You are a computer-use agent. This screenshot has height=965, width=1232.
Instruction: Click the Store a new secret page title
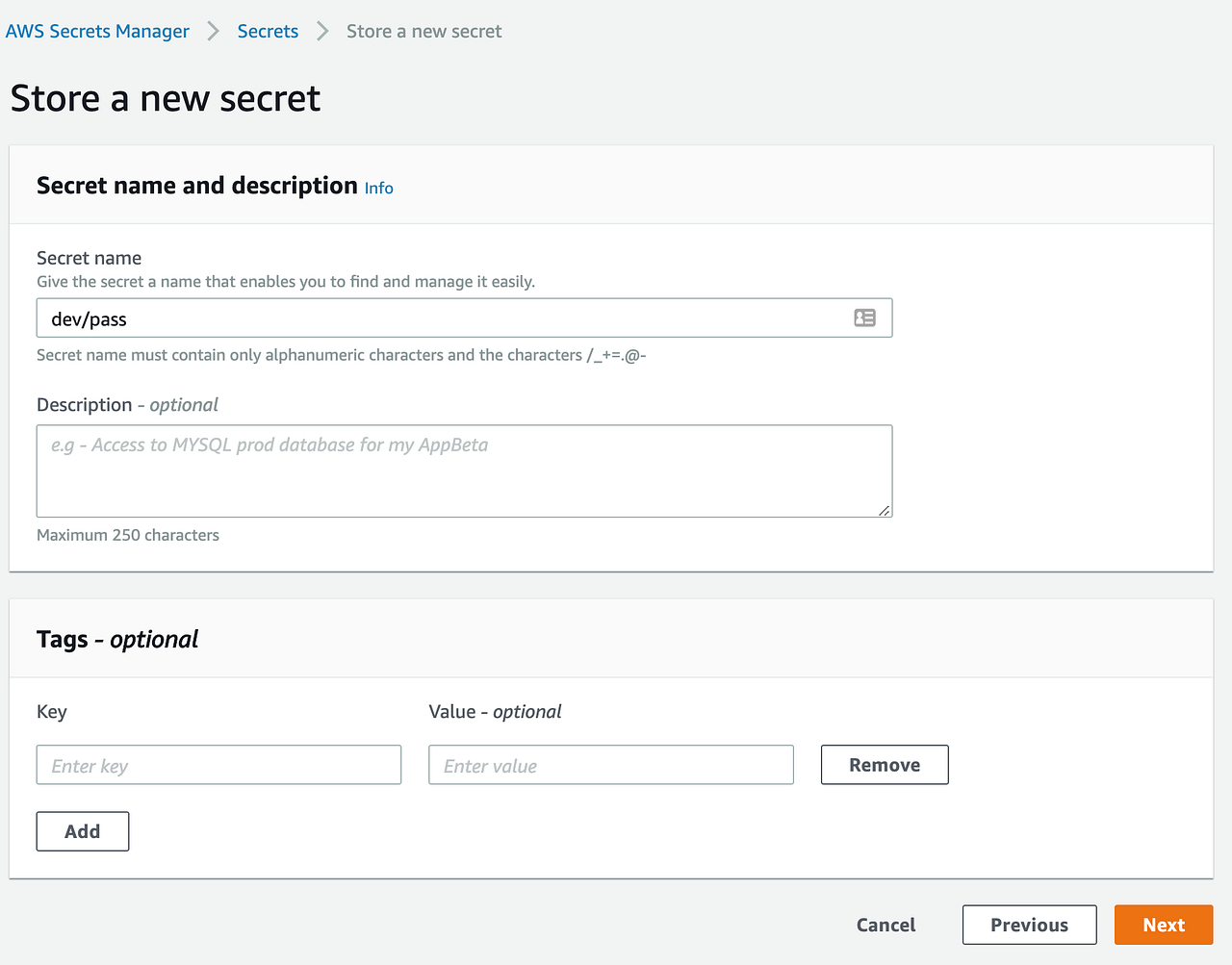point(165,98)
